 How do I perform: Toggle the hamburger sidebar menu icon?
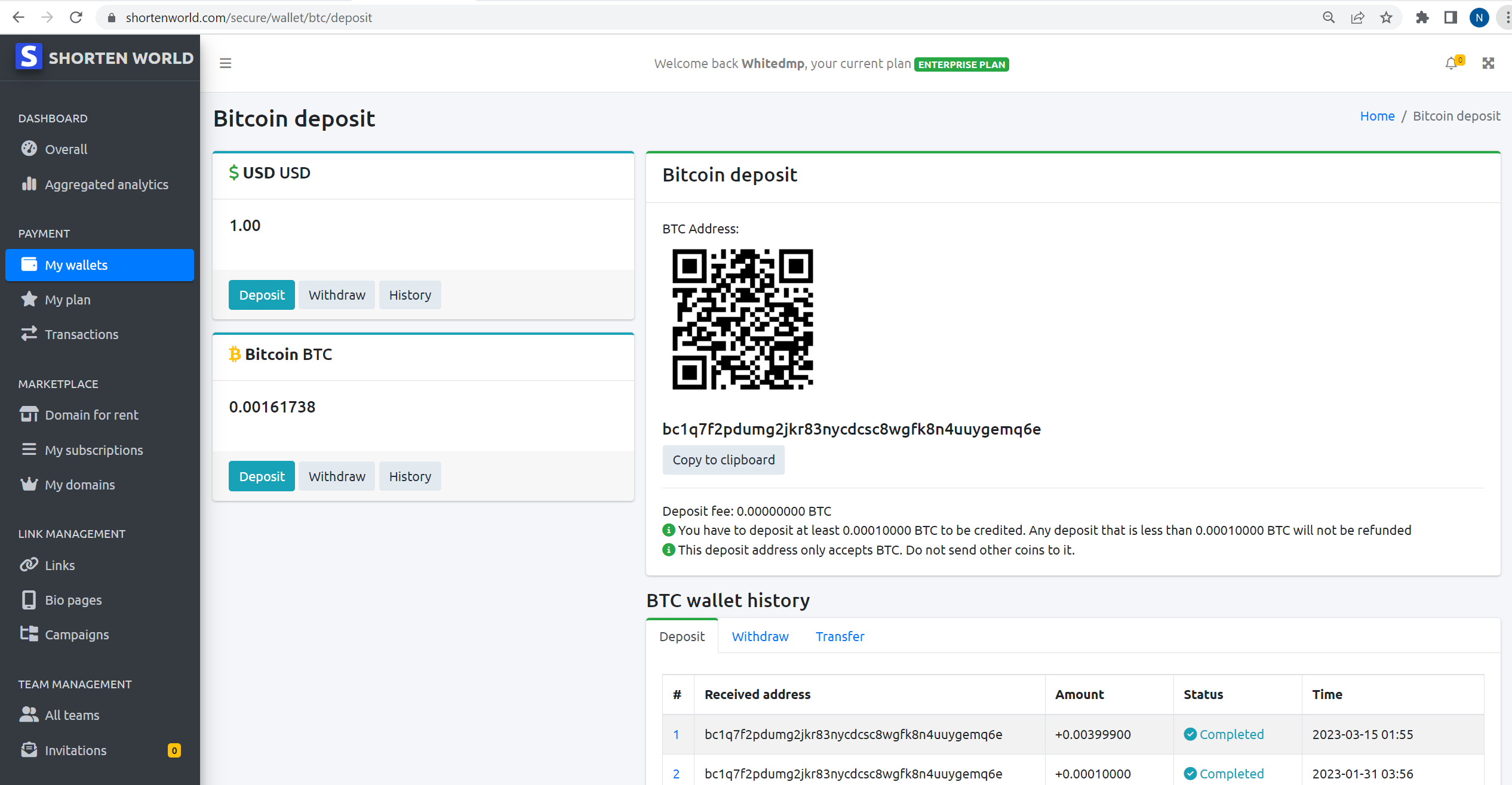[225, 63]
